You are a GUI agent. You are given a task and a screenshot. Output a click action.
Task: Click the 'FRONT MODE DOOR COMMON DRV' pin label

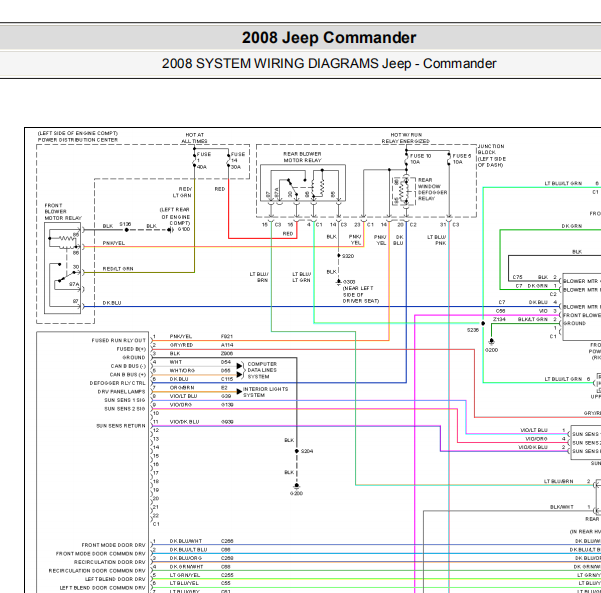click(101, 554)
